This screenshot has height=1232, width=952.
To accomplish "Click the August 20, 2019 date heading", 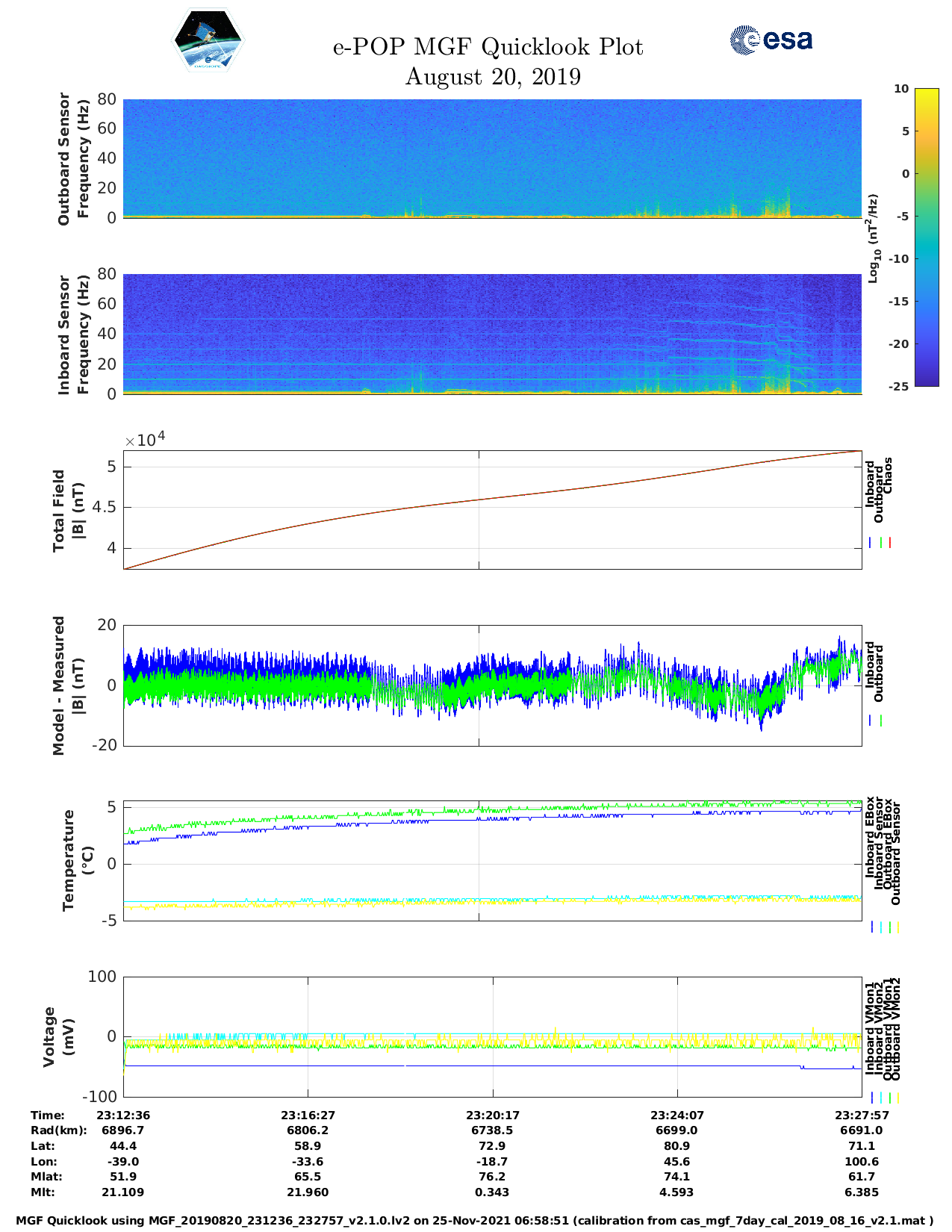I will 493,77.
